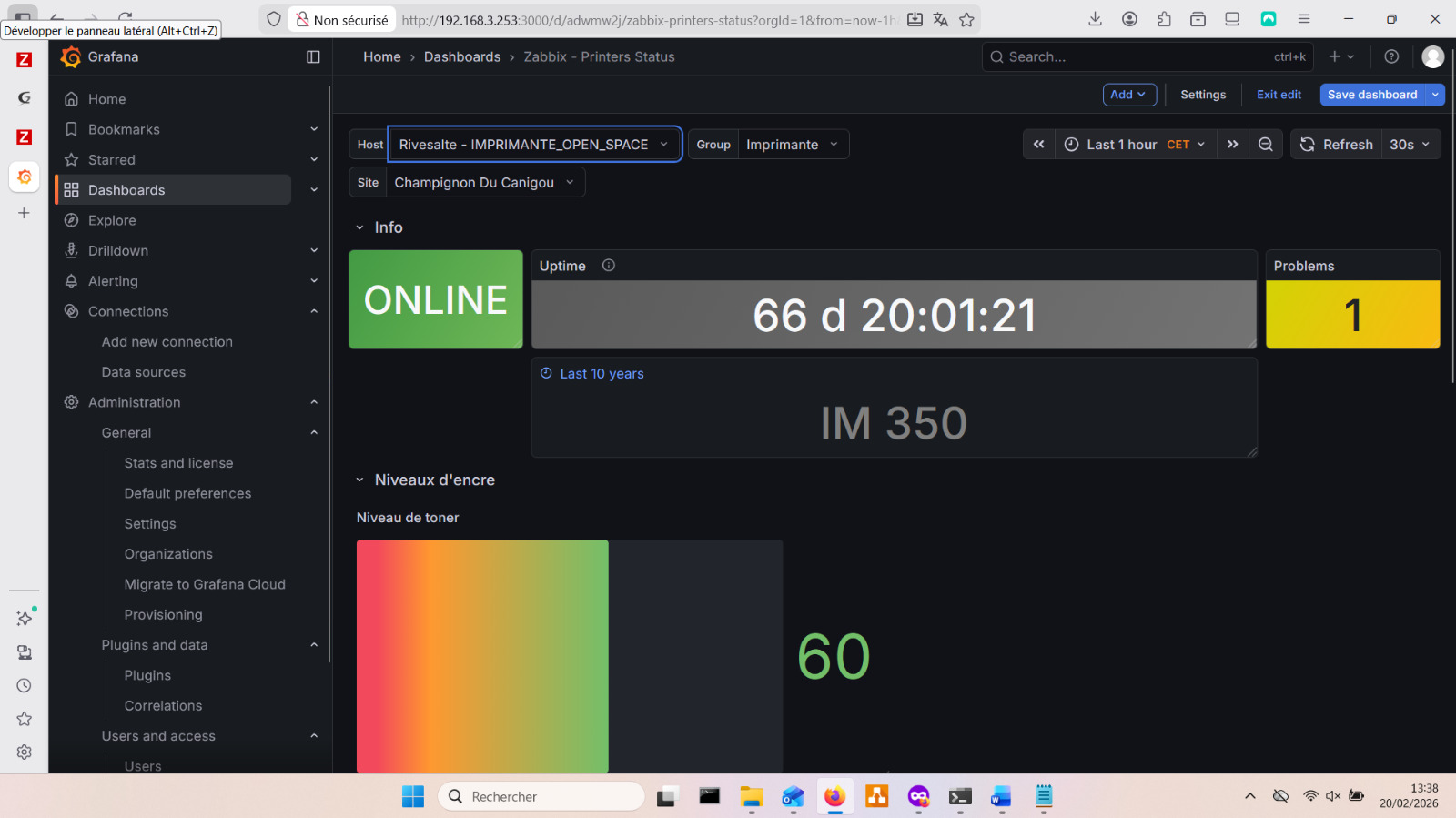Viewport: 1456px width, 818px height.
Task: Open Stats and license under General
Action: click(179, 463)
